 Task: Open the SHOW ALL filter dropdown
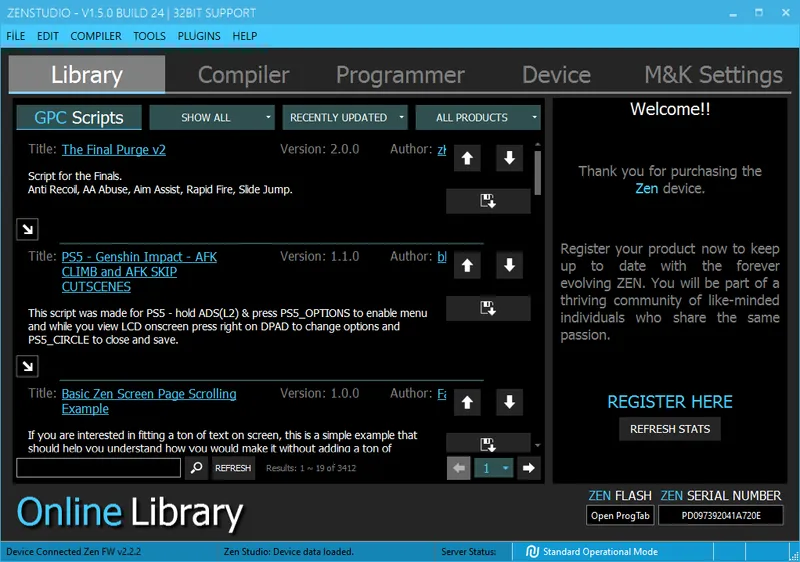(x=211, y=118)
